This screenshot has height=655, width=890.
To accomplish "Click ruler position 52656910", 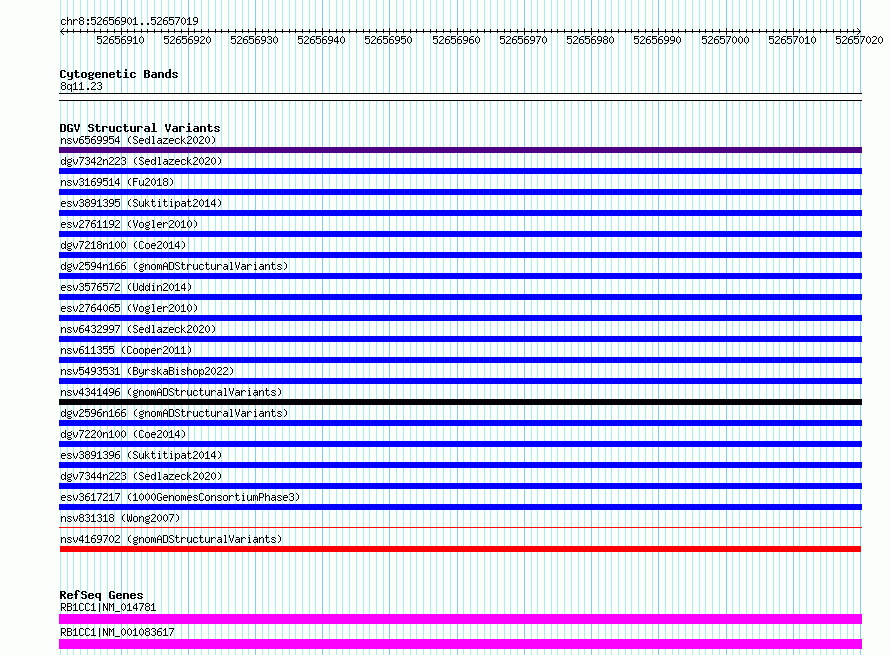I will tap(120, 40).
